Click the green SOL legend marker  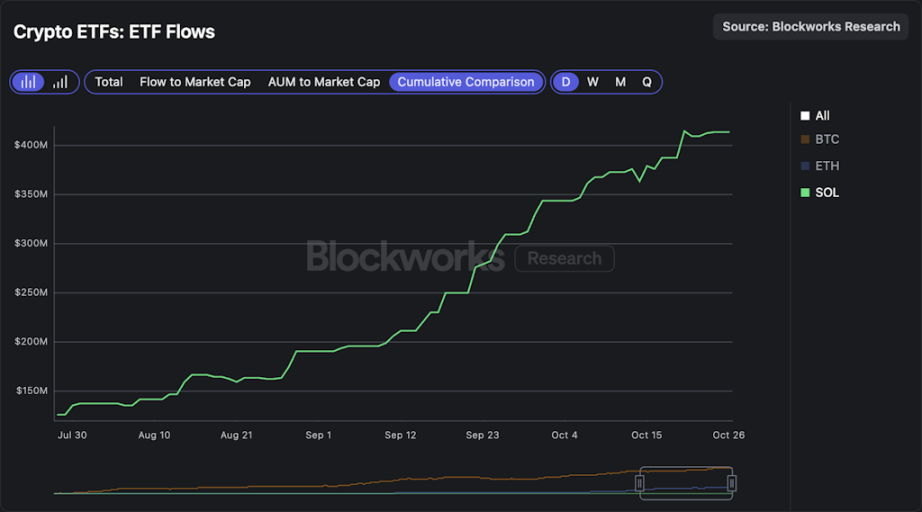pyautogui.click(x=805, y=192)
